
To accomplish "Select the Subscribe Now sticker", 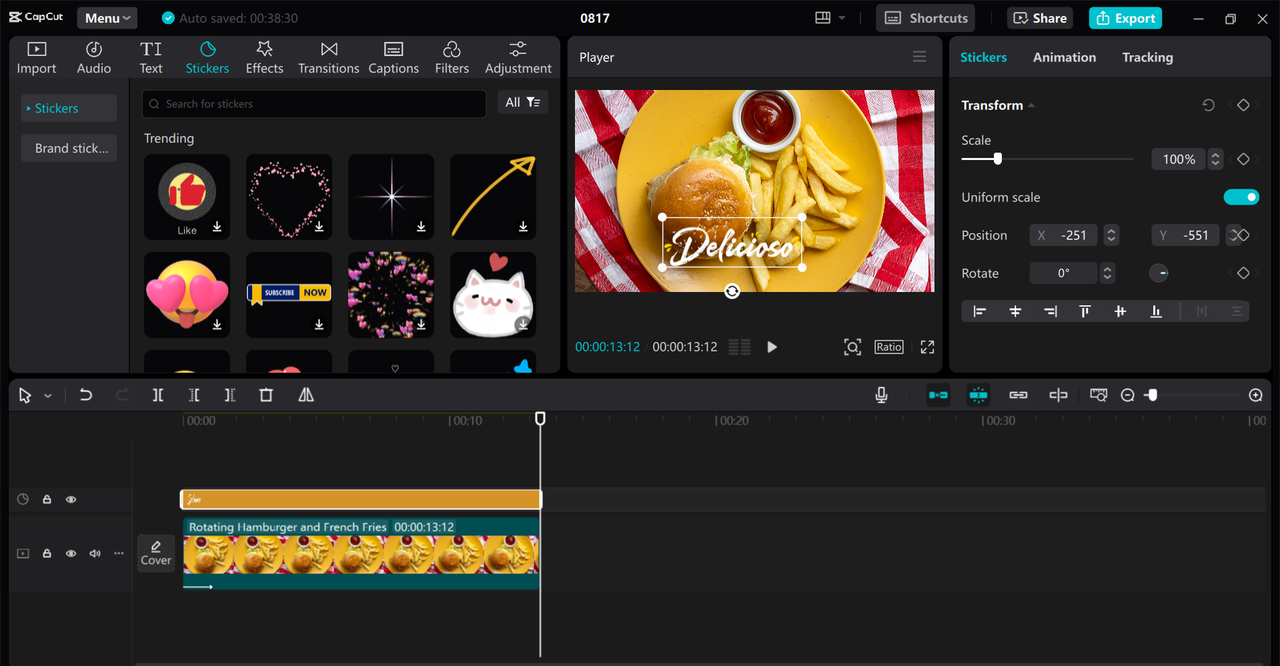I will [x=289, y=295].
